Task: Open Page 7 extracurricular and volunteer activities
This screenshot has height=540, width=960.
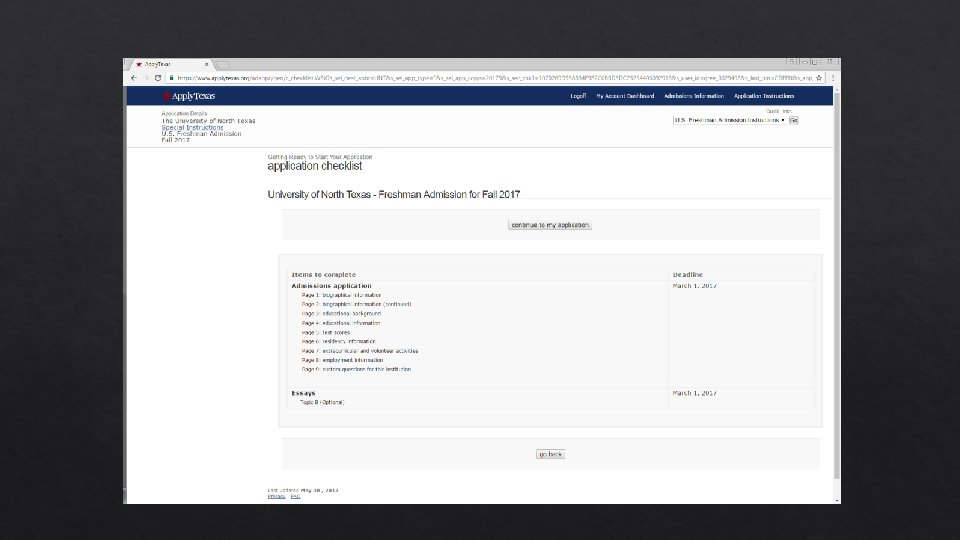Action: pos(359,351)
